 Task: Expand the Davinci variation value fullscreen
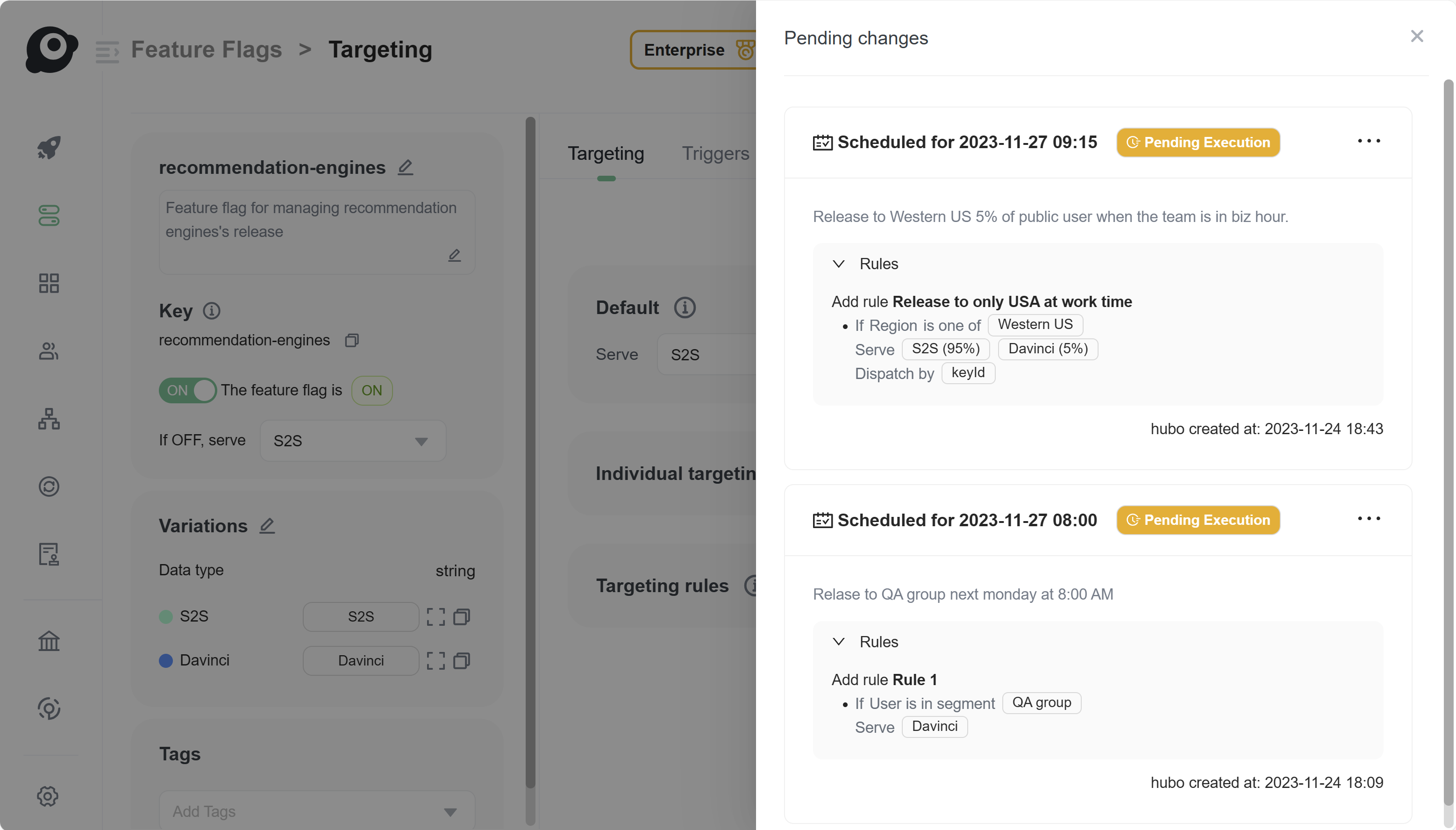pos(436,660)
